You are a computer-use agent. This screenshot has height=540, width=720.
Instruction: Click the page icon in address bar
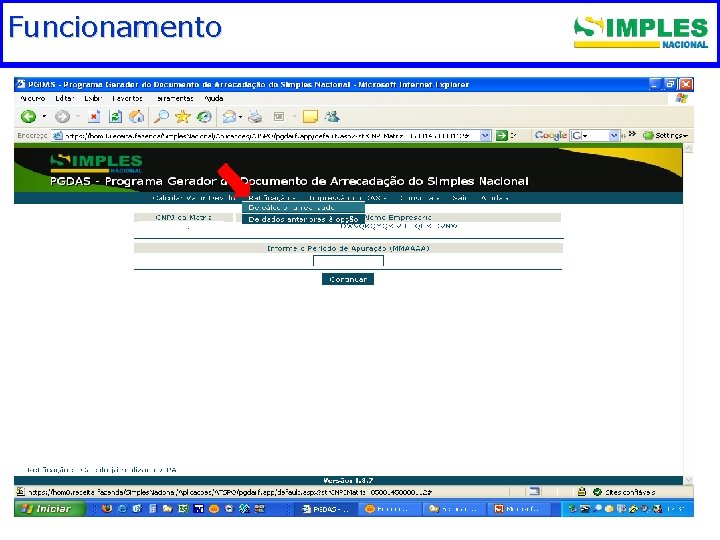(58, 135)
